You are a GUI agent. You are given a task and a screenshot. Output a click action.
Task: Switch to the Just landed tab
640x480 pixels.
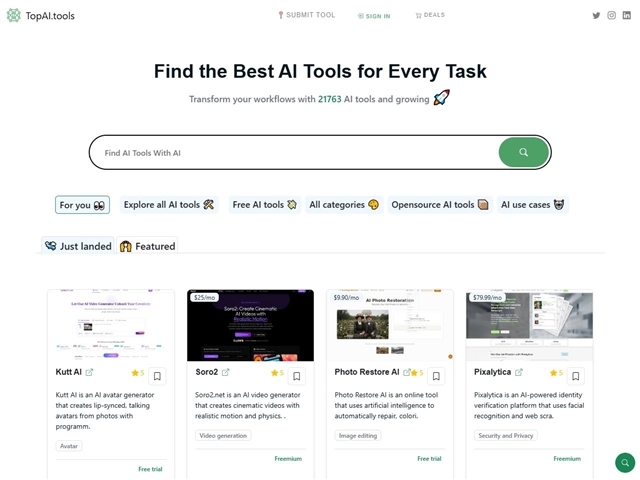(x=78, y=246)
